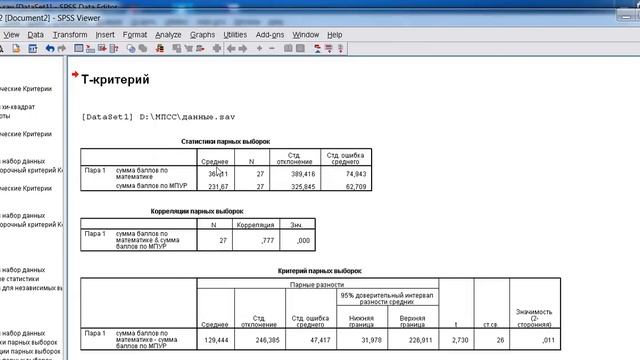Select the Критерий парных выборок table title
This screenshot has width=640, height=360.
click(320, 271)
